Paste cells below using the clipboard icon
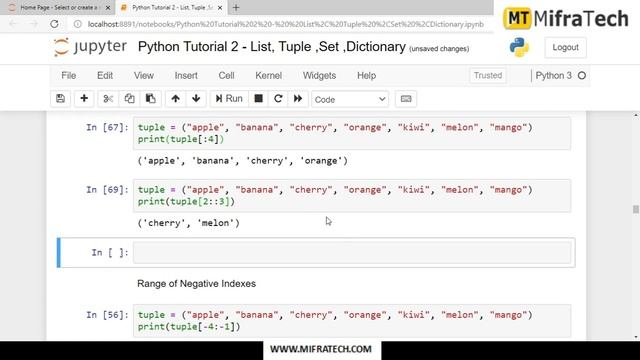This screenshot has width=640, height=360. 151,99
